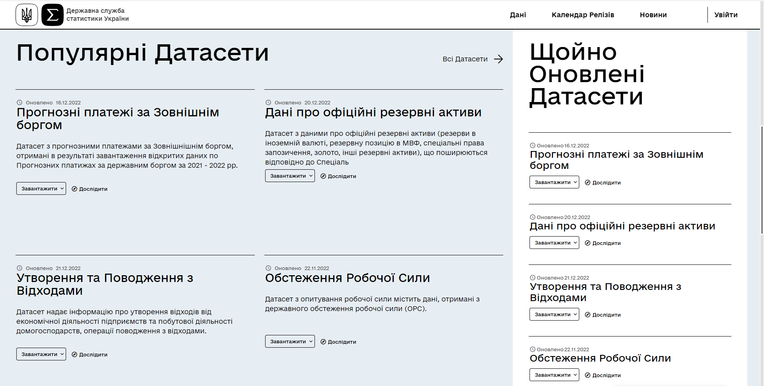Open popular dataset Обстеження Робочої Сили
The image size is (764, 386).
tap(347, 278)
